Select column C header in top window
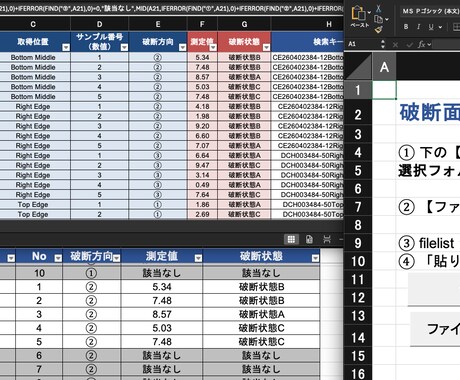This screenshot has height=380, width=460. click(x=33, y=24)
